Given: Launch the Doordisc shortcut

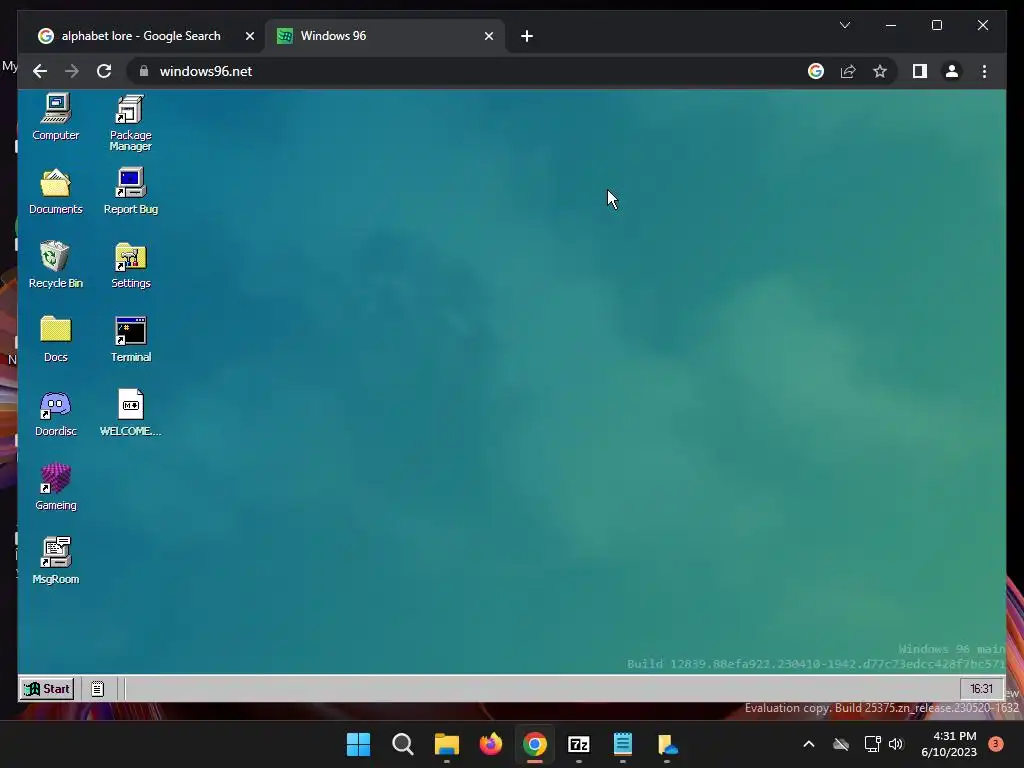Looking at the screenshot, I should coord(56,413).
